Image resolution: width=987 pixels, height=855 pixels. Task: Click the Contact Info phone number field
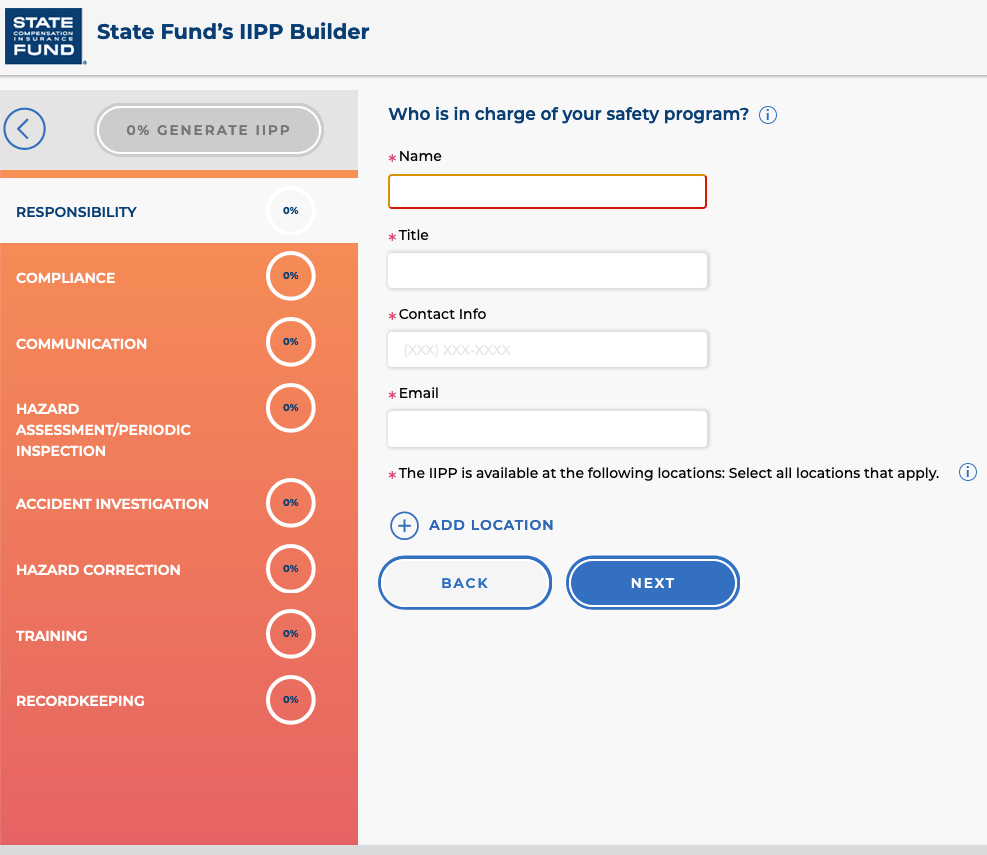click(x=547, y=349)
